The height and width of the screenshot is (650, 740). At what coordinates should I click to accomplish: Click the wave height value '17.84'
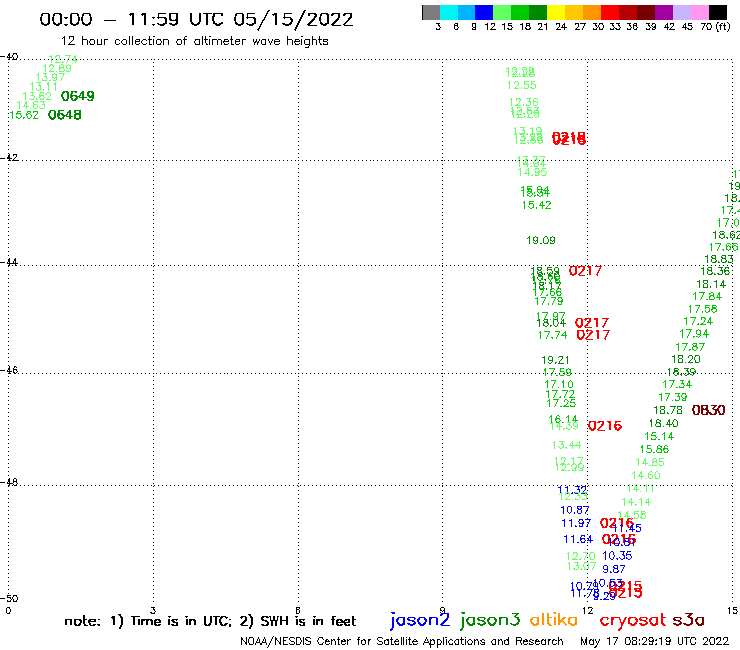pos(707,297)
